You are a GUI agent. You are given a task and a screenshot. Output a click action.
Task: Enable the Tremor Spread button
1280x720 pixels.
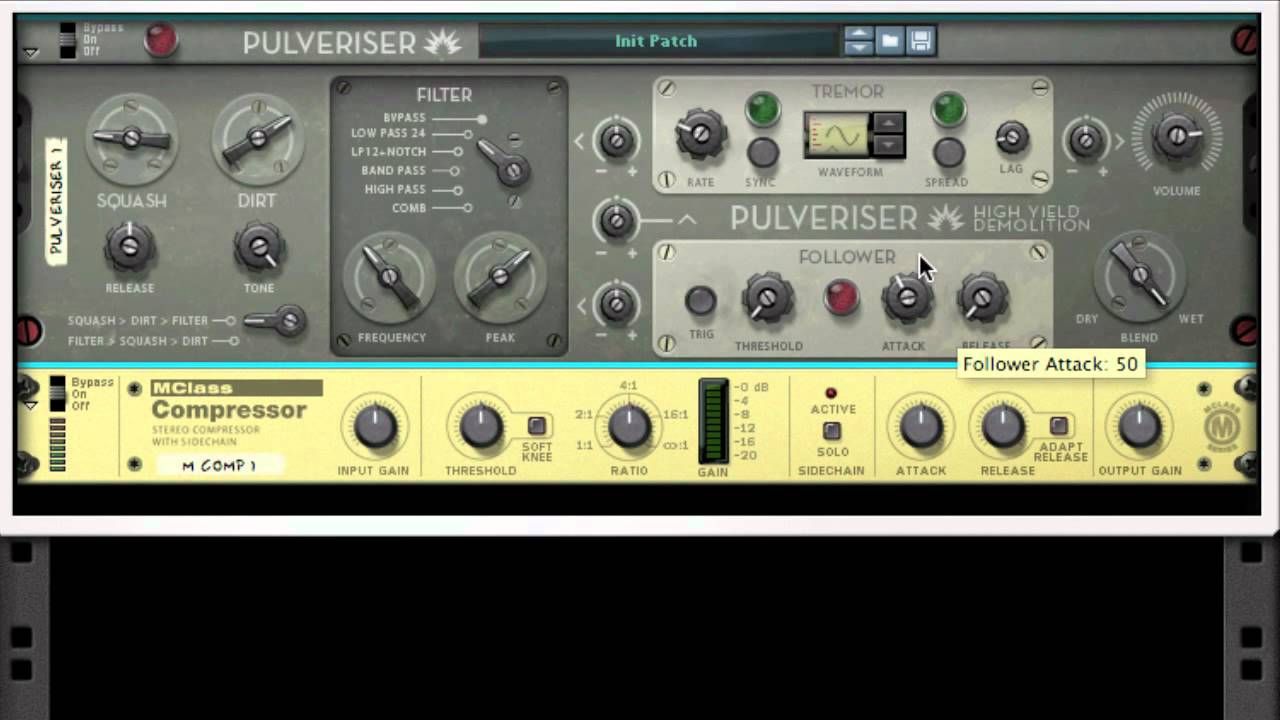948,152
